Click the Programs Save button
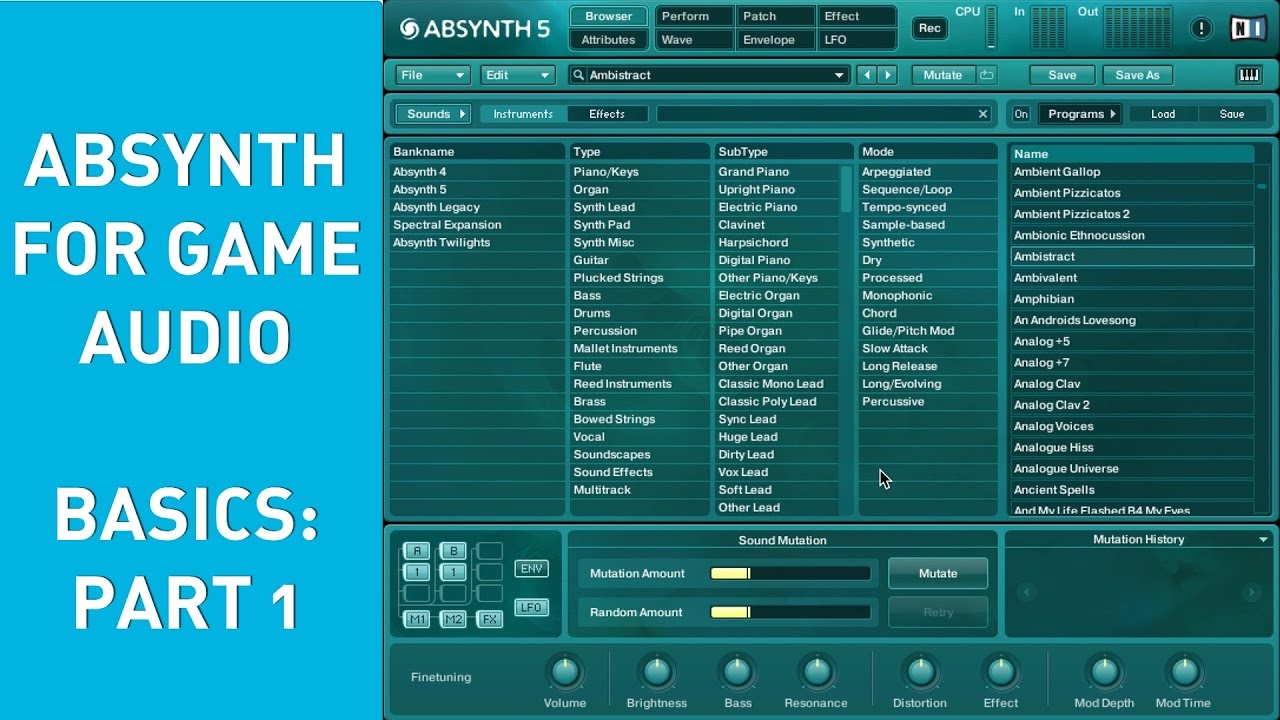 pyautogui.click(x=1232, y=114)
